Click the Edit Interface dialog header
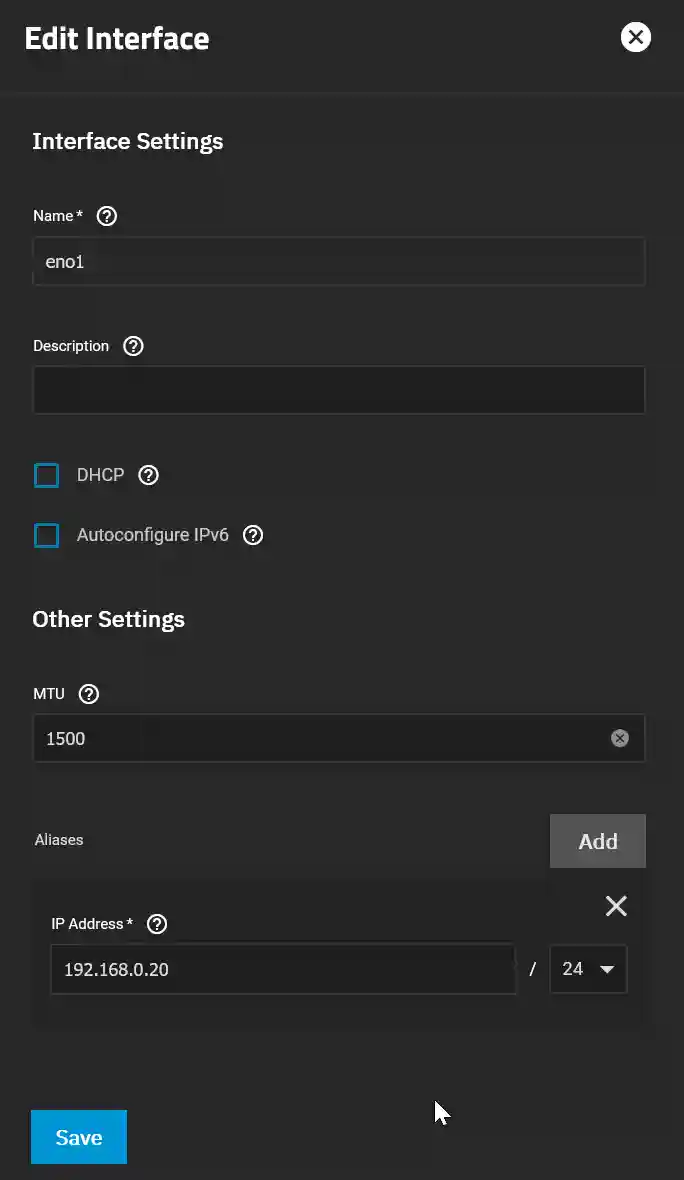The image size is (684, 1180). point(116,38)
